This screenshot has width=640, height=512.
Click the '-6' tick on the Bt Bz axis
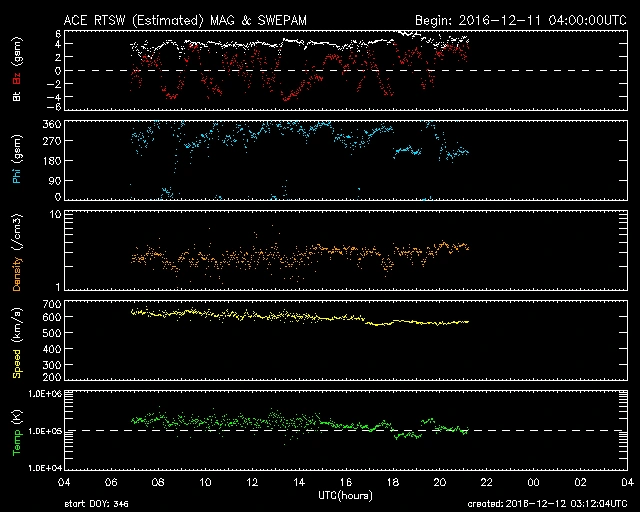[54, 107]
